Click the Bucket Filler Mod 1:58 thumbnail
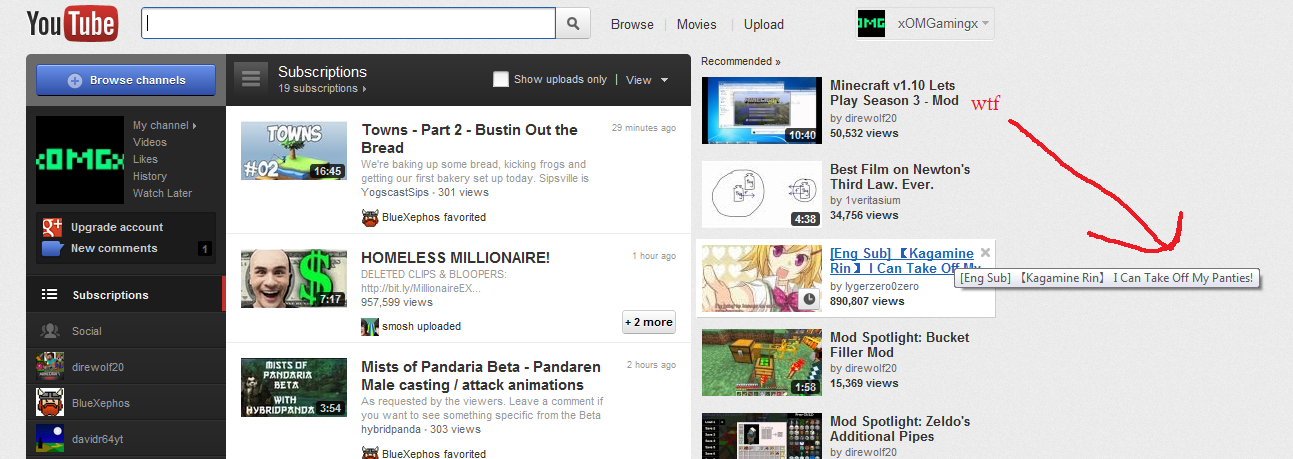The width and height of the screenshot is (1293, 459). (x=762, y=362)
